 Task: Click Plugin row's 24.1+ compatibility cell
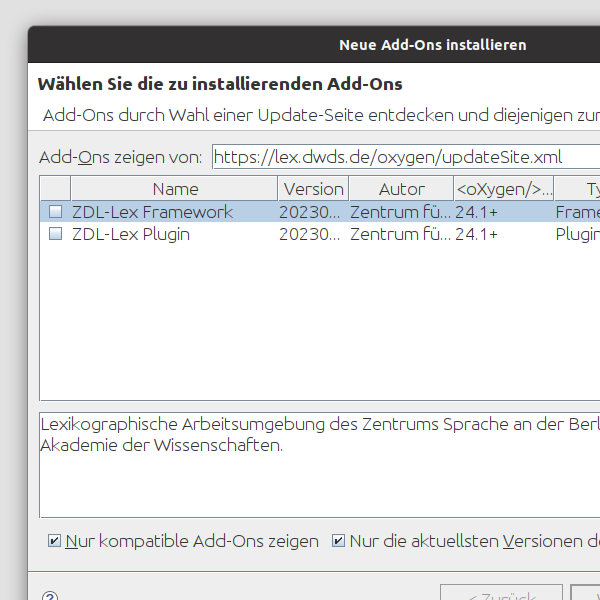point(477,234)
